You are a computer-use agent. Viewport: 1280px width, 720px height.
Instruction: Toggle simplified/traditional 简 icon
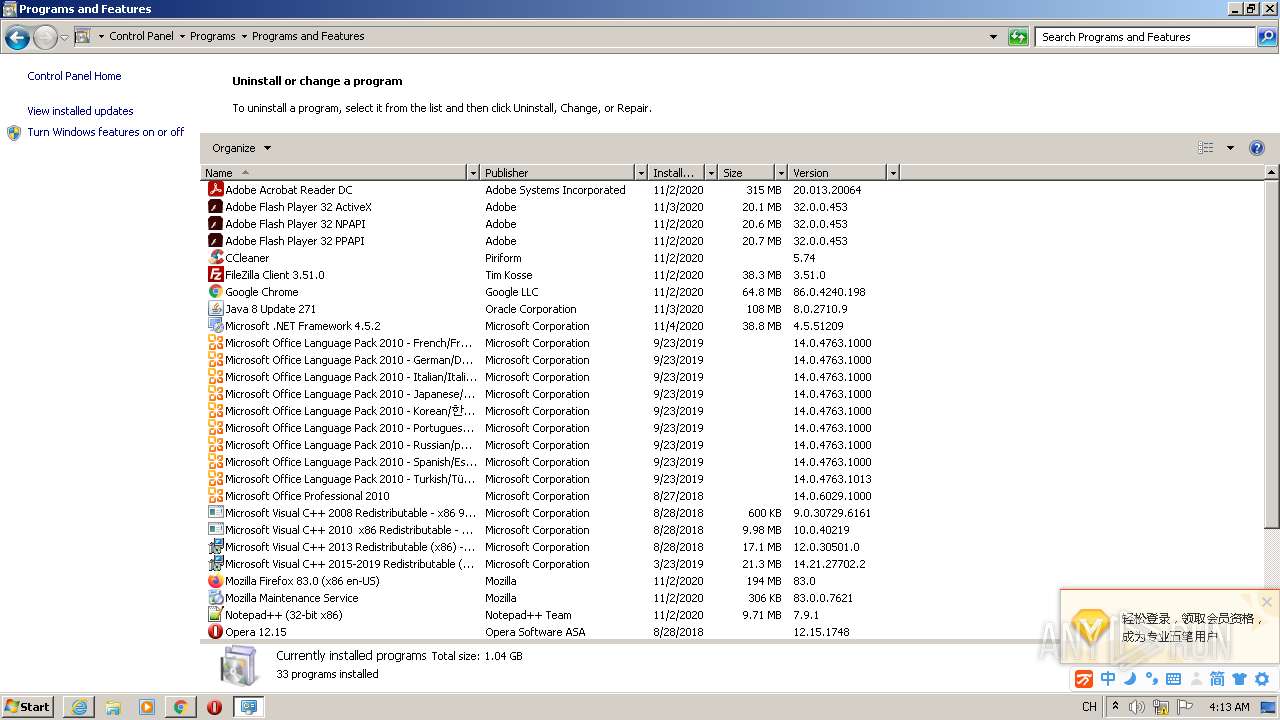[x=1217, y=679]
